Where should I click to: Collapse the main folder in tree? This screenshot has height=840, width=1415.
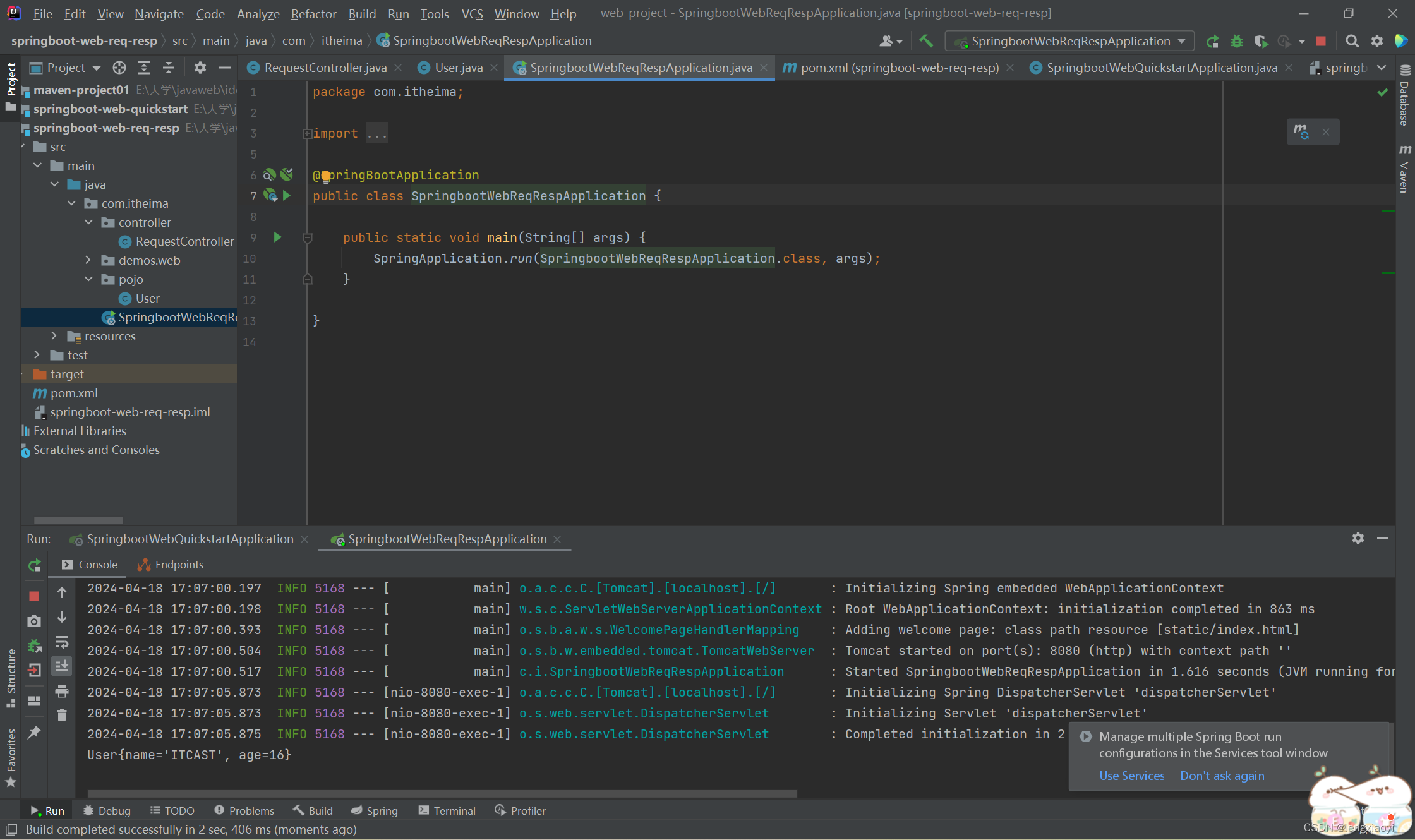pyautogui.click(x=37, y=165)
